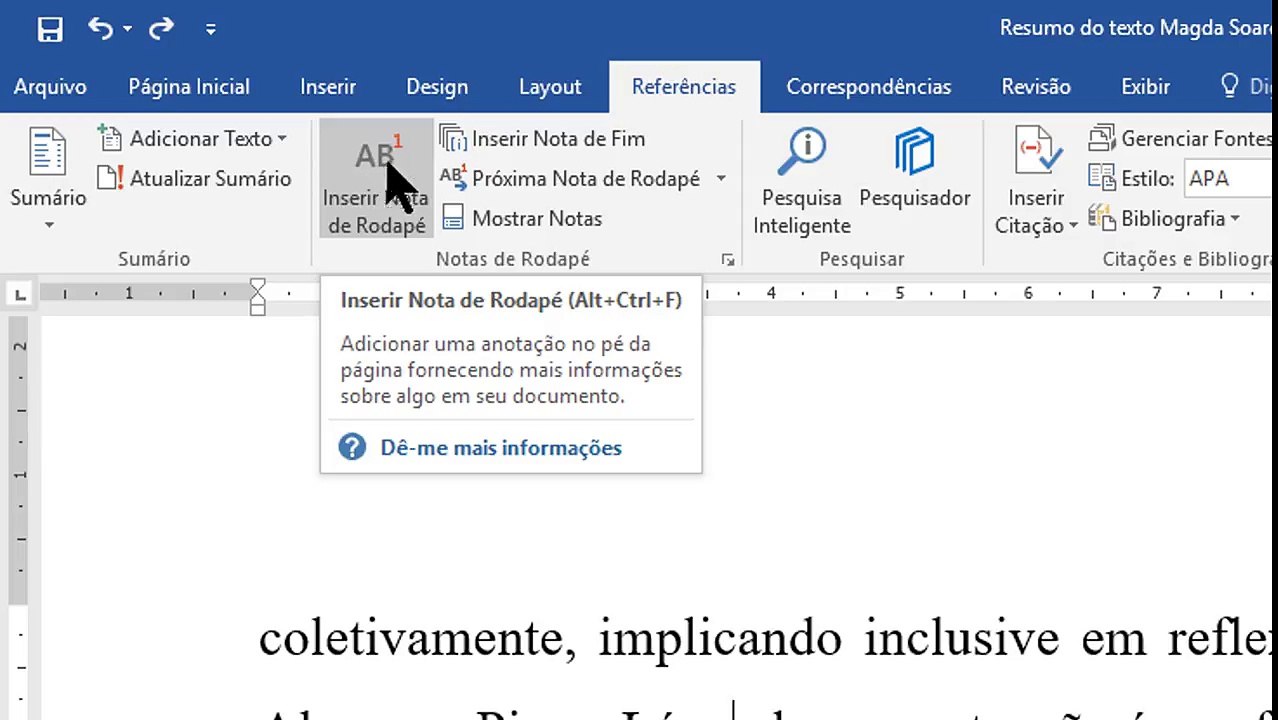
Task: Click Gerenciar Fontes Bibliográficas
Action: (x=1180, y=138)
